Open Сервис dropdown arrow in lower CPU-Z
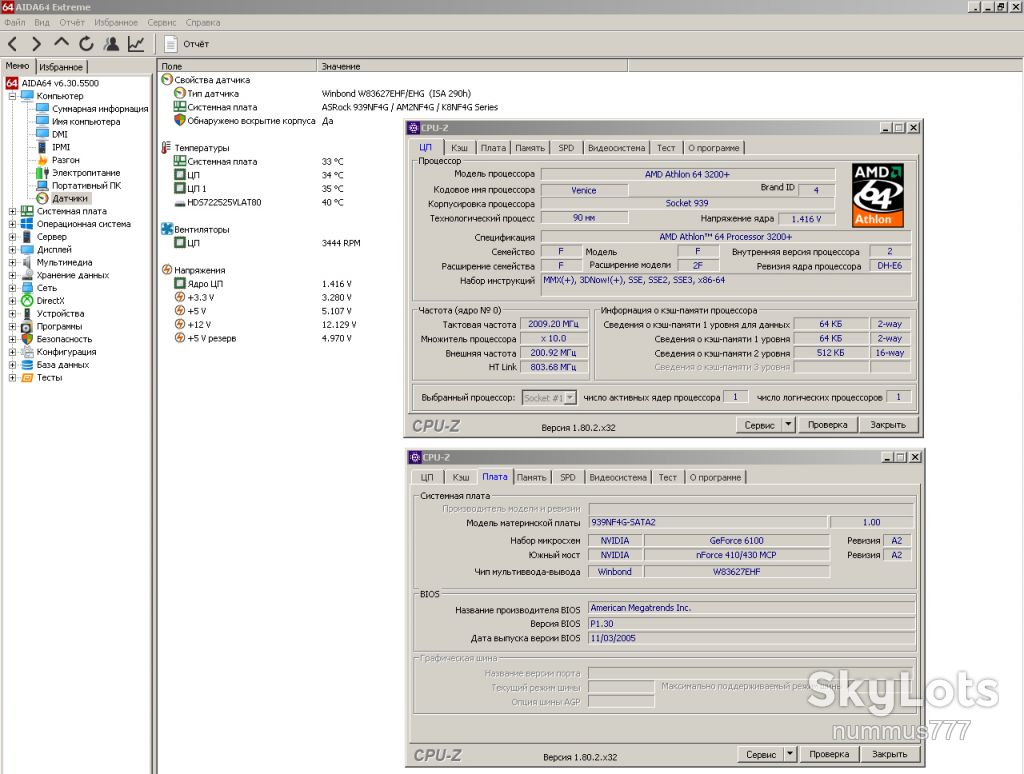The height and width of the screenshot is (774, 1024). pyautogui.click(x=790, y=754)
